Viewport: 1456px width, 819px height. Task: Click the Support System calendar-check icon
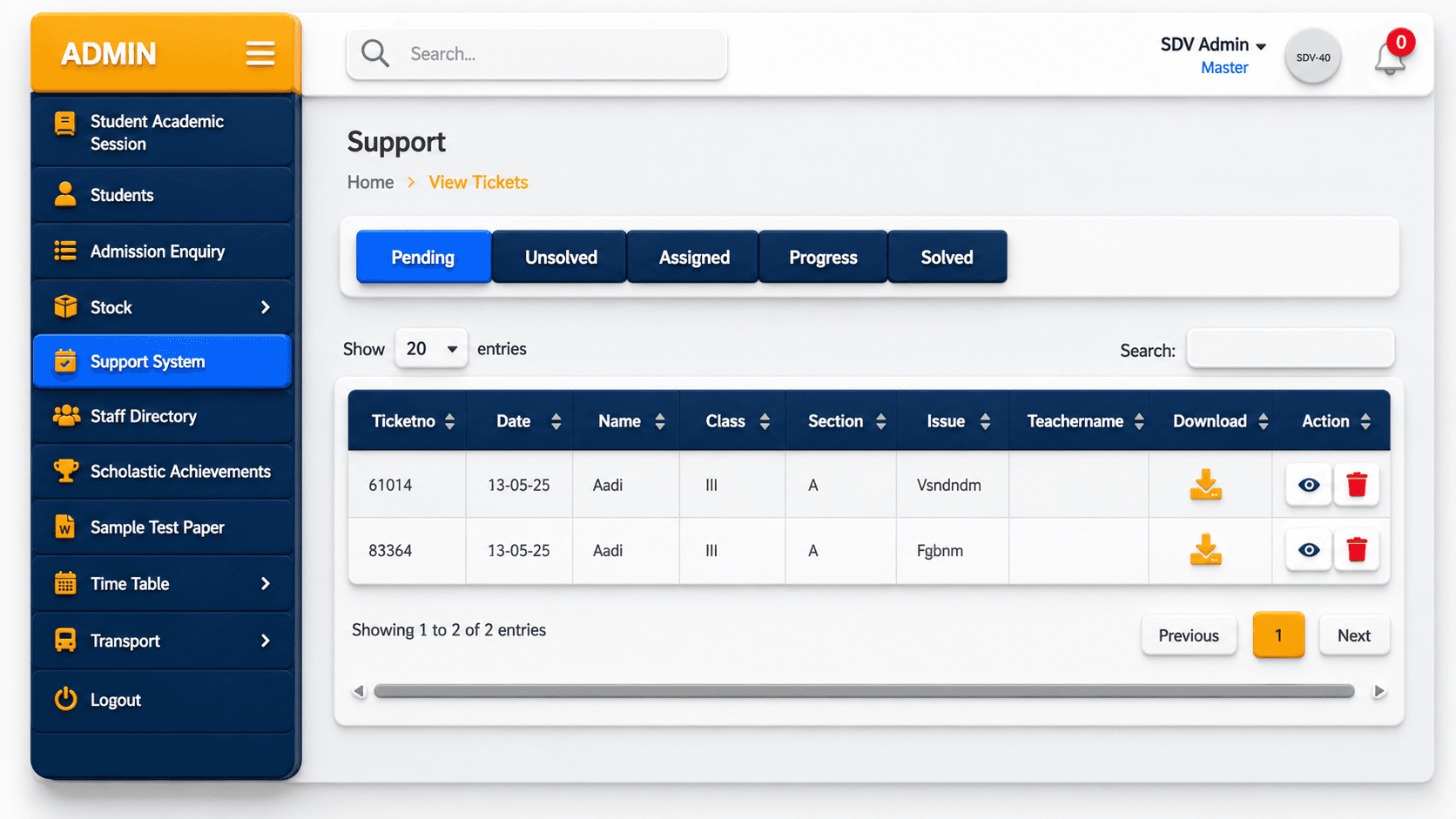[x=65, y=360]
